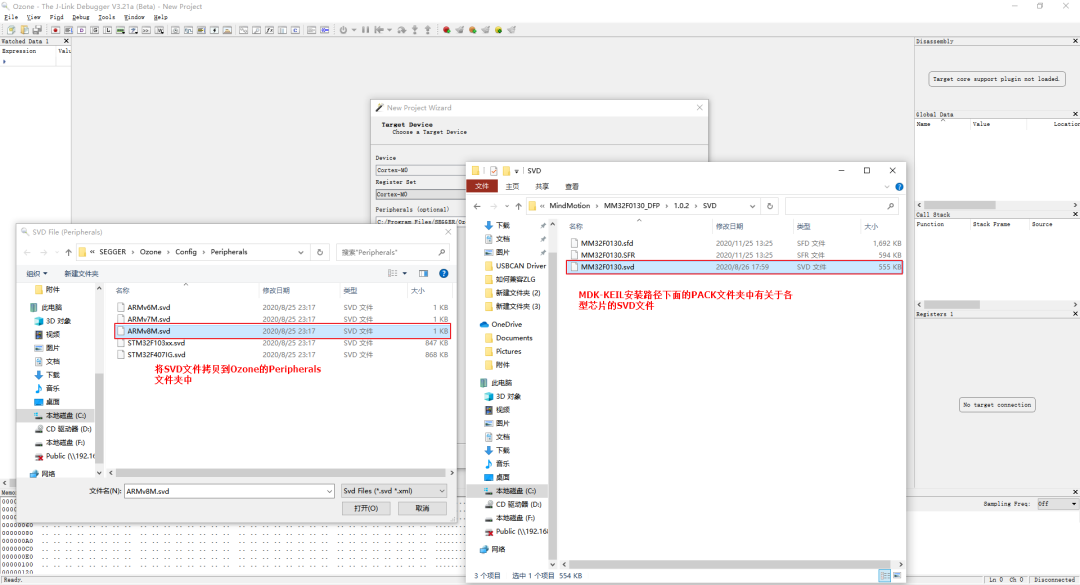Click the up-folder arrow in SVD dialog
The height and width of the screenshot is (585, 1080).
coord(68,252)
